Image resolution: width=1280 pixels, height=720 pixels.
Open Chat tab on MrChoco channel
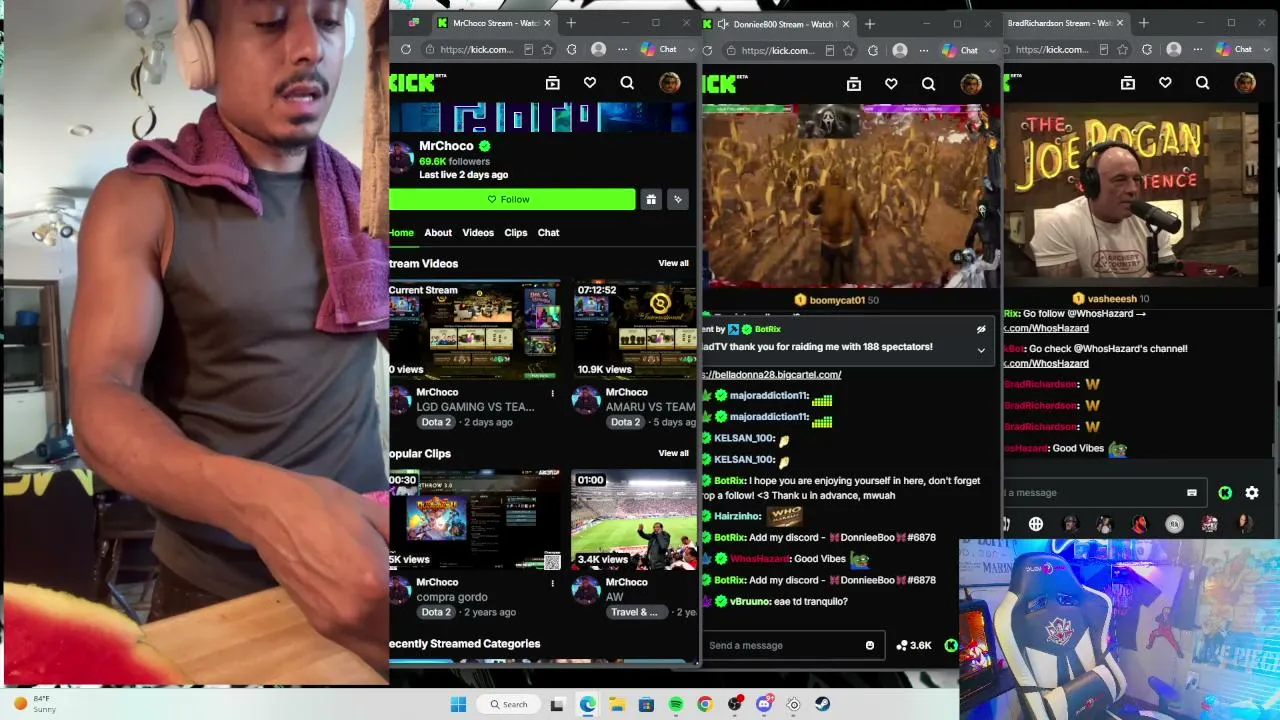pyautogui.click(x=549, y=232)
